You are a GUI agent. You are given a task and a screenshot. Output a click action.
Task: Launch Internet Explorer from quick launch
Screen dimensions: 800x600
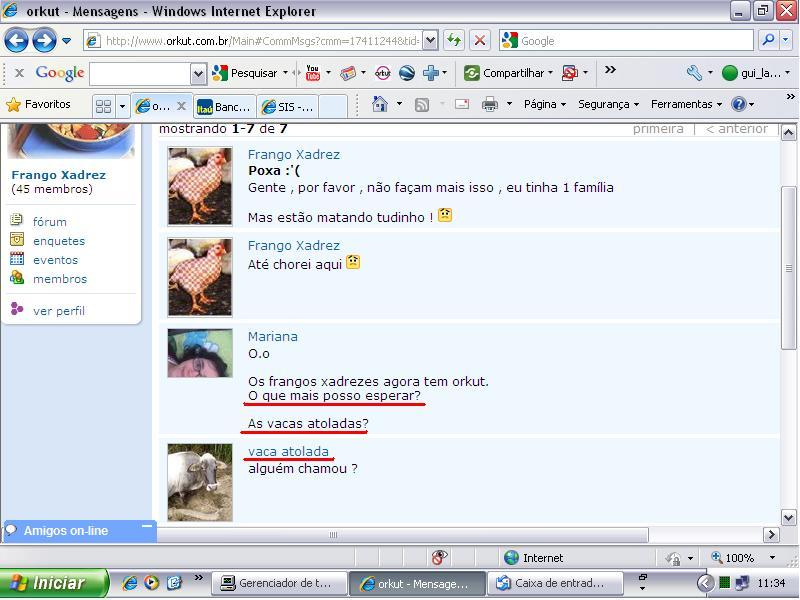click(130, 583)
